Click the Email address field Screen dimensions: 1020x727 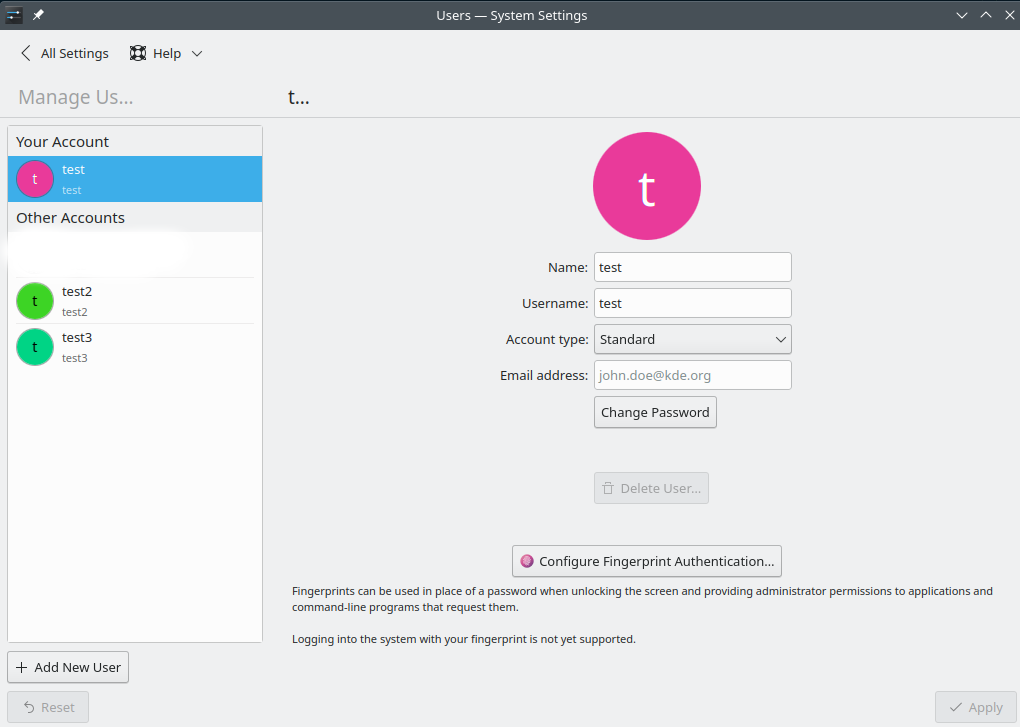pos(692,375)
